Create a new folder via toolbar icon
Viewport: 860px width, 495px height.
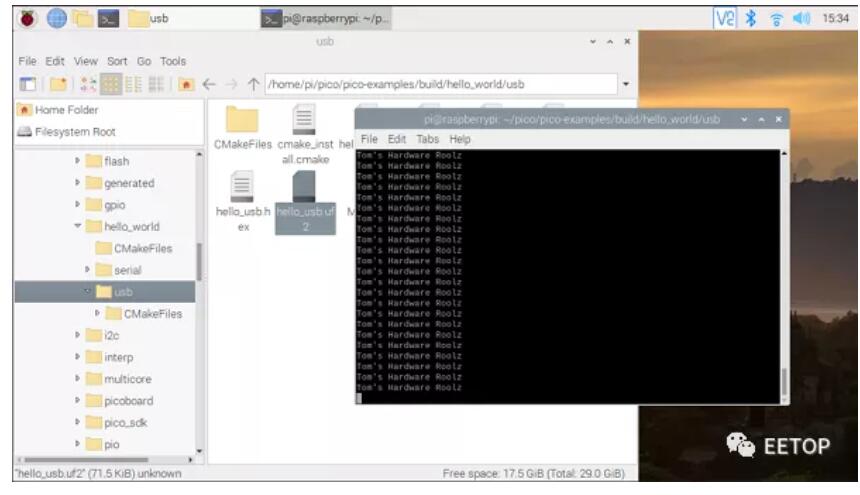coord(58,84)
